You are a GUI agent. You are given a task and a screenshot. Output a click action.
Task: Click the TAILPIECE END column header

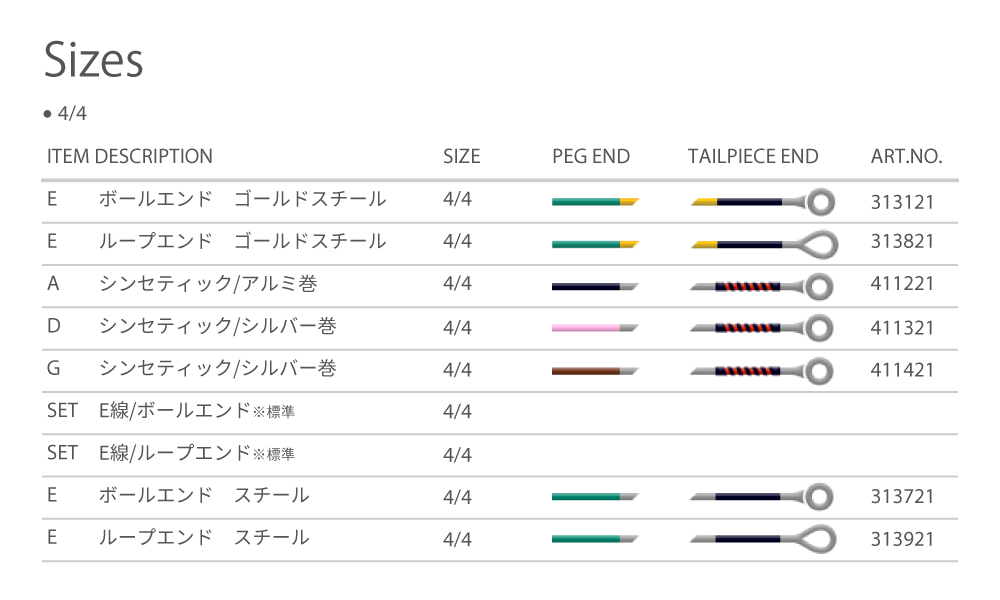coord(753,156)
